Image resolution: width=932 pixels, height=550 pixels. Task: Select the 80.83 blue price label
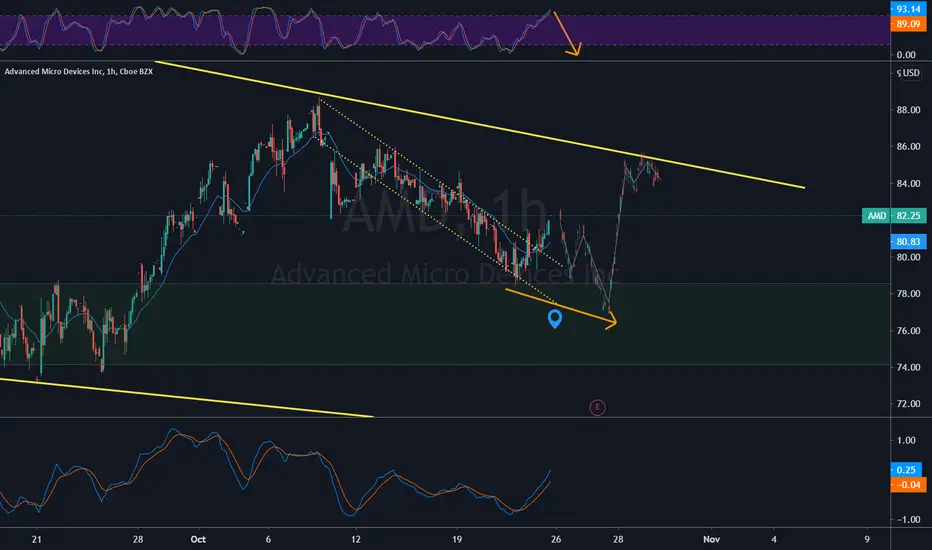pyautogui.click(x=908, y=241)
